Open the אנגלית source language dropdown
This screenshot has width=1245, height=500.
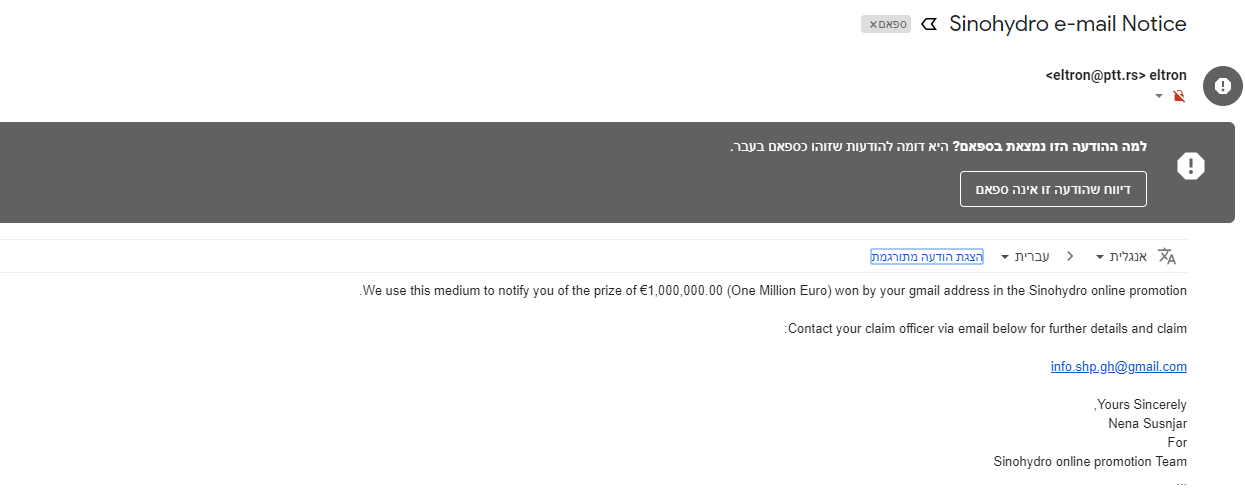coord(1120,257)
